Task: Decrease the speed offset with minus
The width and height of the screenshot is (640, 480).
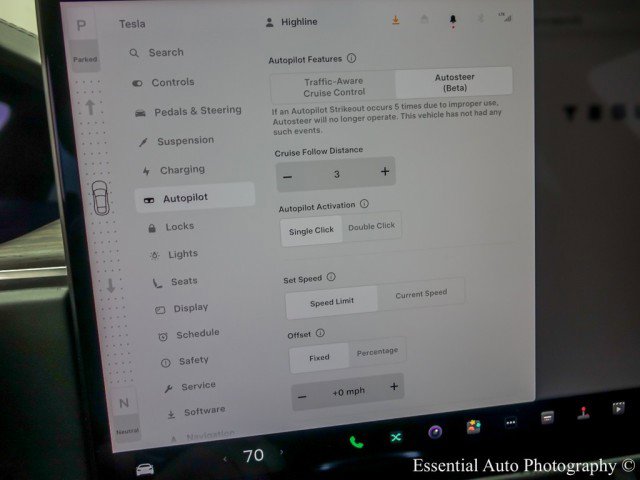Action: click(302, 396)
